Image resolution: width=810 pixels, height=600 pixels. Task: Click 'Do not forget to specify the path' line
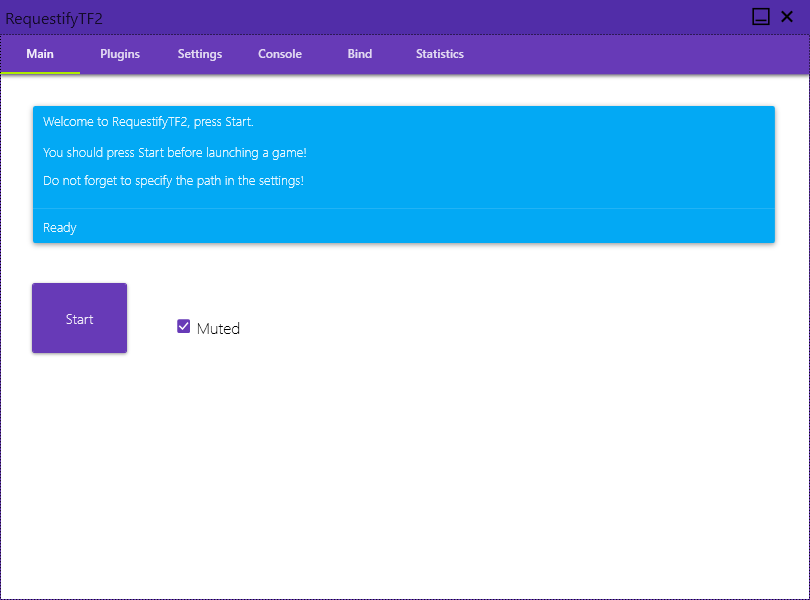[x=173, y=181]
